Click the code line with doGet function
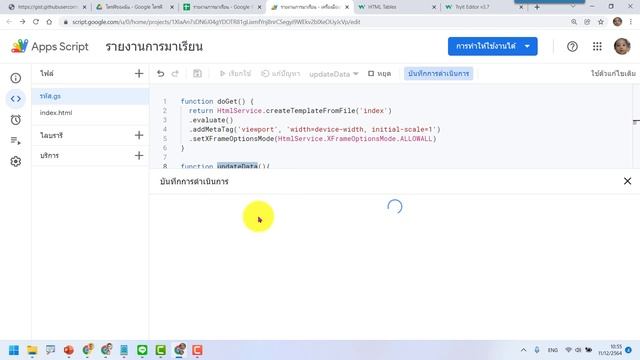 coord(217,101)
